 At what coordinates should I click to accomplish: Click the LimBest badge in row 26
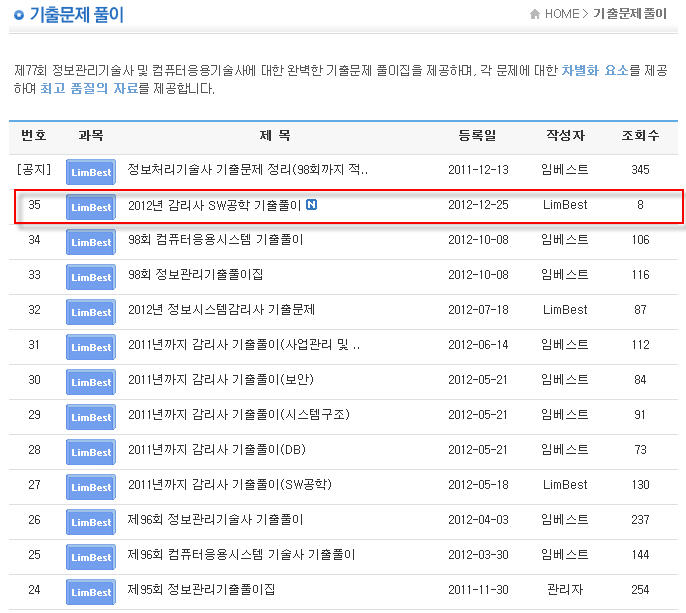[91, 522]
